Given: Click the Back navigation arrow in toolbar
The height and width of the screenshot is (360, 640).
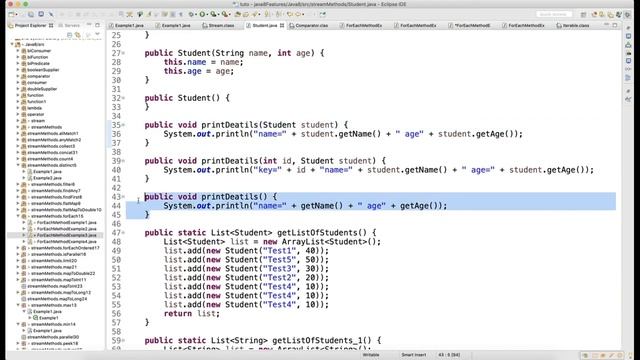Looking at the screenshot, I should click(290, 14).
